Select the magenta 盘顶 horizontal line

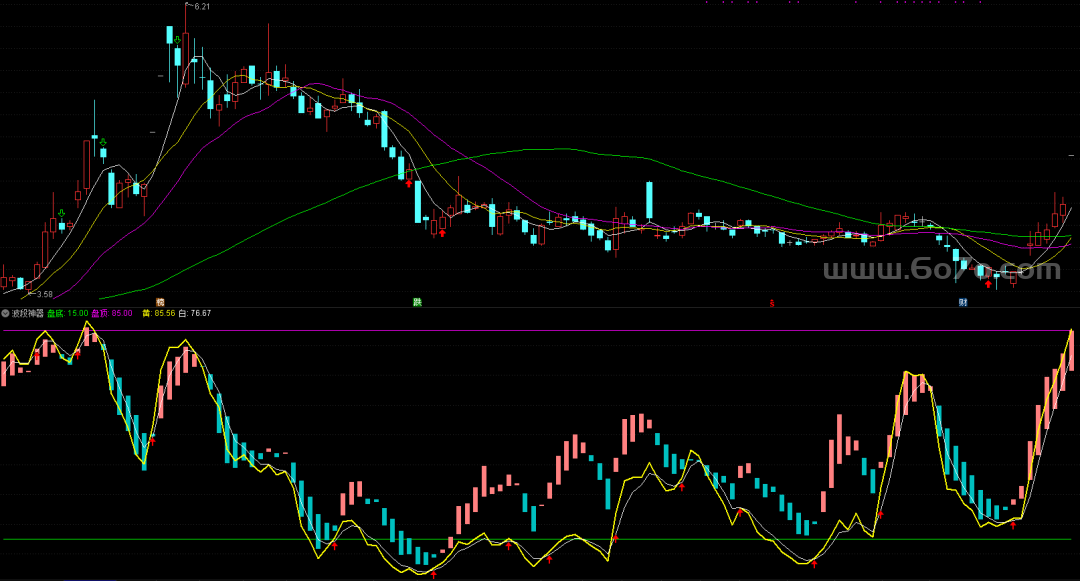click(540, 330)
